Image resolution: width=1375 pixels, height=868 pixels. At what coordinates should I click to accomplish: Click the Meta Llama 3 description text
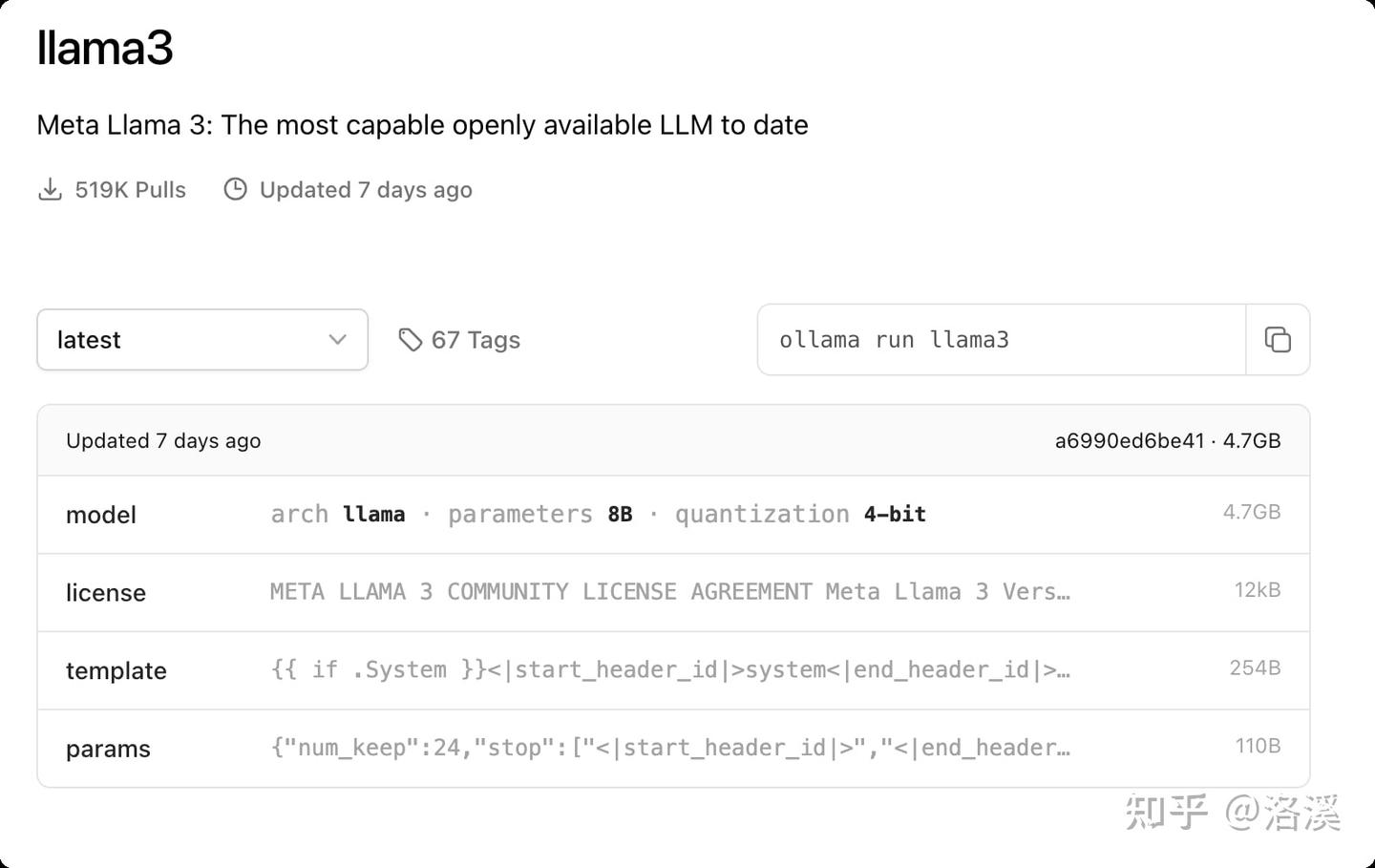[x=422, y=125]
